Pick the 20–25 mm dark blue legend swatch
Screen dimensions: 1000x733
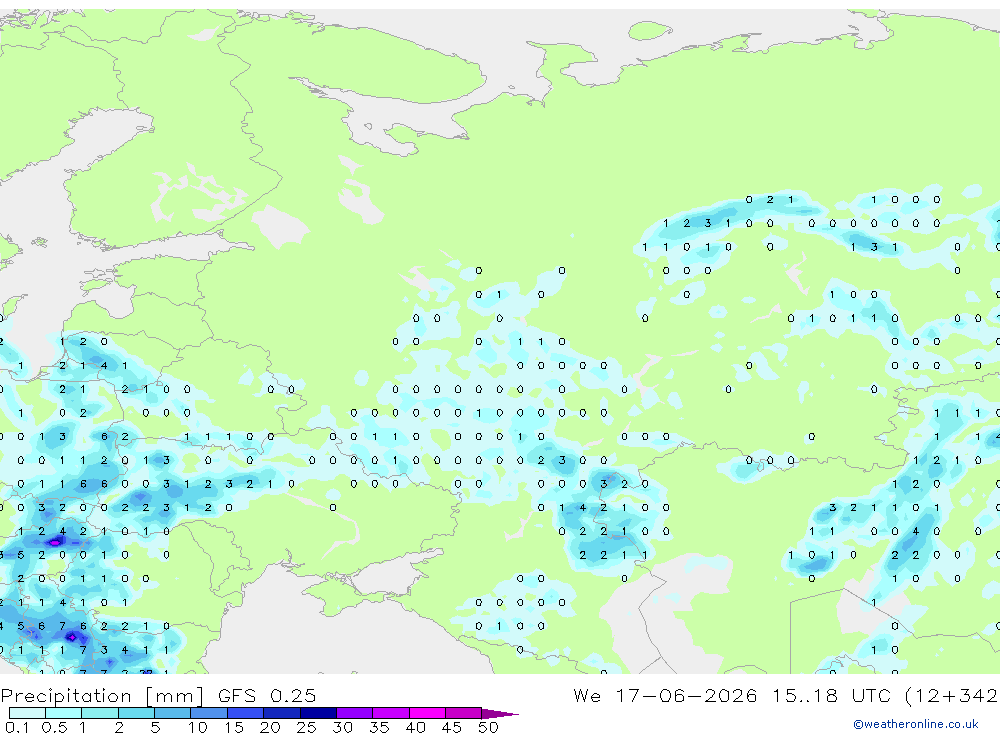pyautogui.click(x=282, y=713)
